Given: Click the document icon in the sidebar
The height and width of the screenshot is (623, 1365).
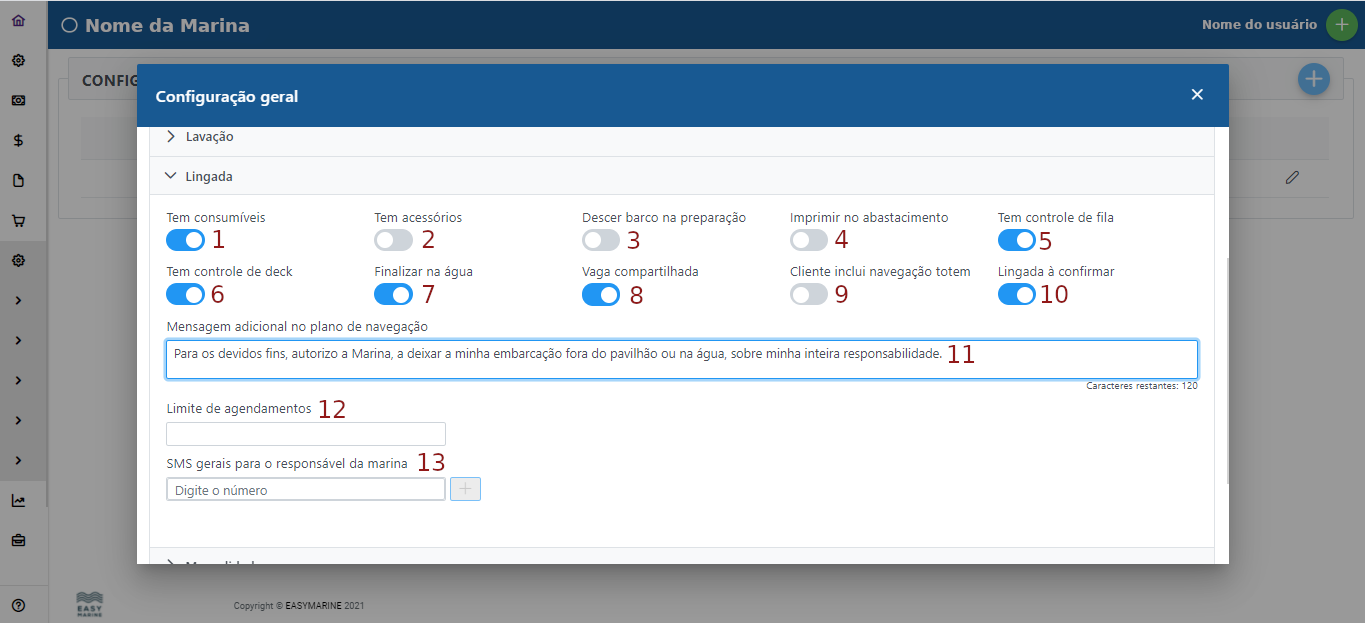Looking at the screenshot, I should (17, 181).
